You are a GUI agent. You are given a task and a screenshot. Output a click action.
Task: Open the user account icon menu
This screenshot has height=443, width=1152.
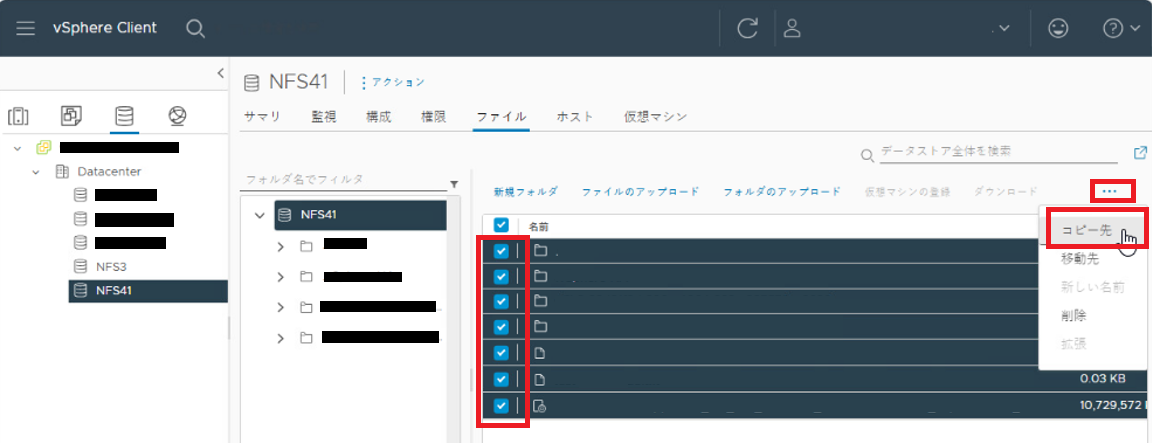tap(793, 28)
